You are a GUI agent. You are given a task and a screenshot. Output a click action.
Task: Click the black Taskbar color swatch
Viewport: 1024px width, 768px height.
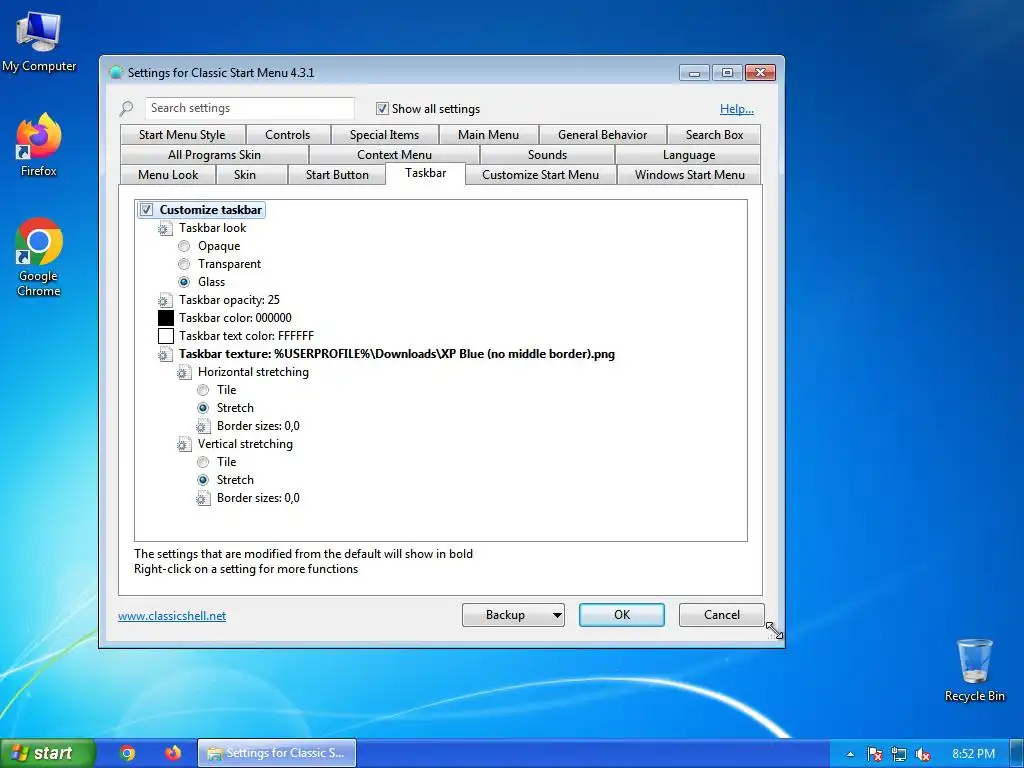(x=166, y=318)
